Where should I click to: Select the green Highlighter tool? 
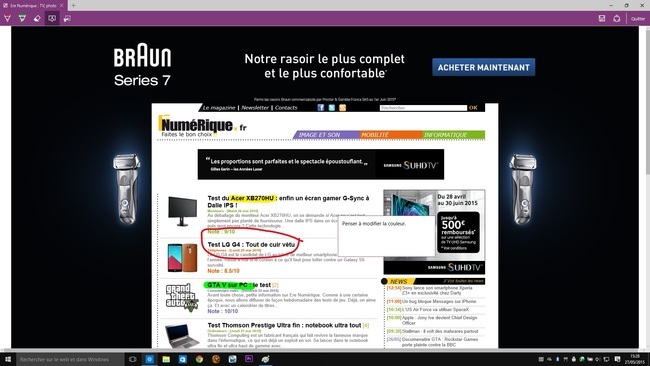[x=22, y=18]
